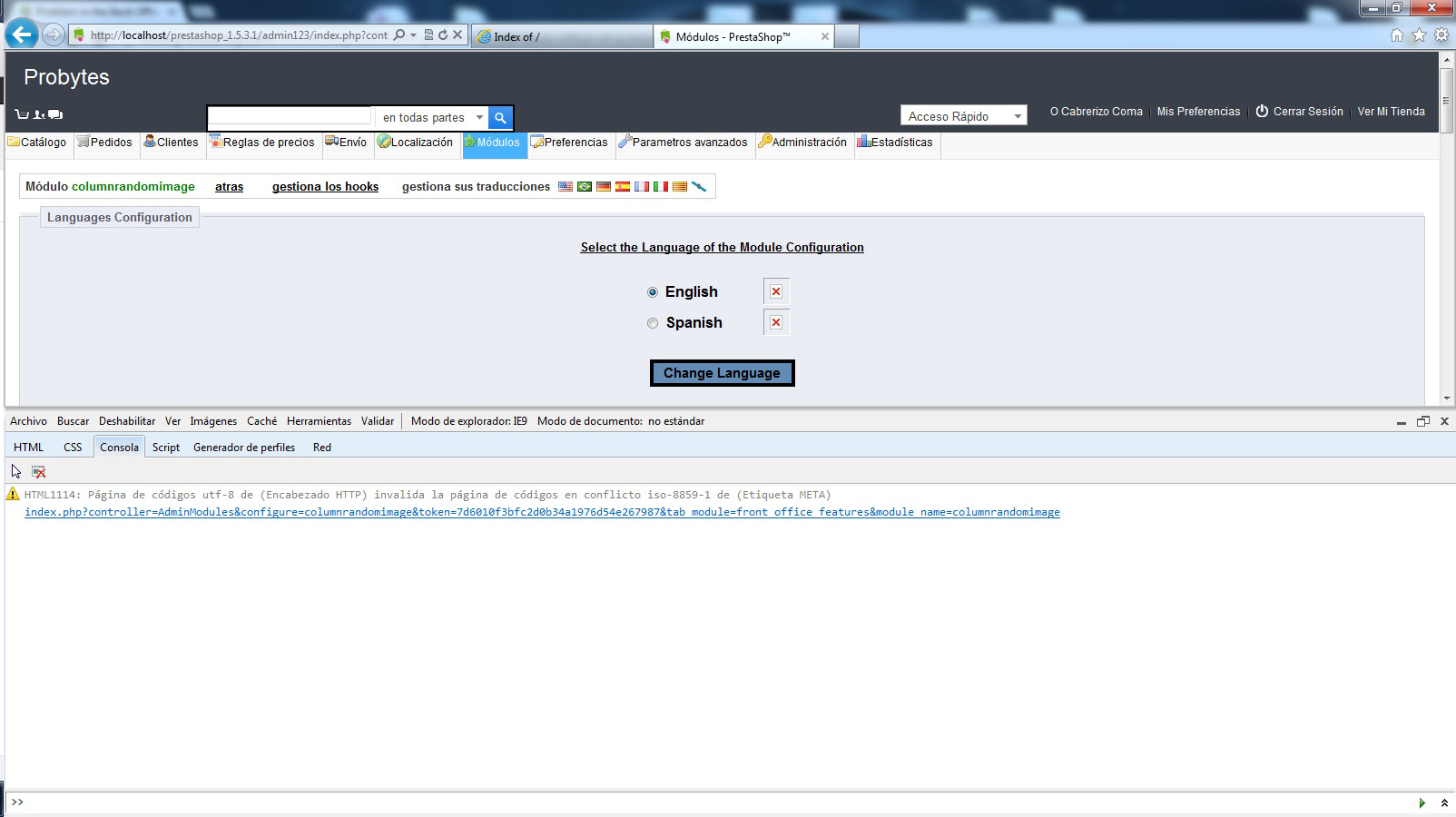Open the developer tools Herramientas menu
Image resolution: width=1456 pixels, height=817 pixels.
319,421
